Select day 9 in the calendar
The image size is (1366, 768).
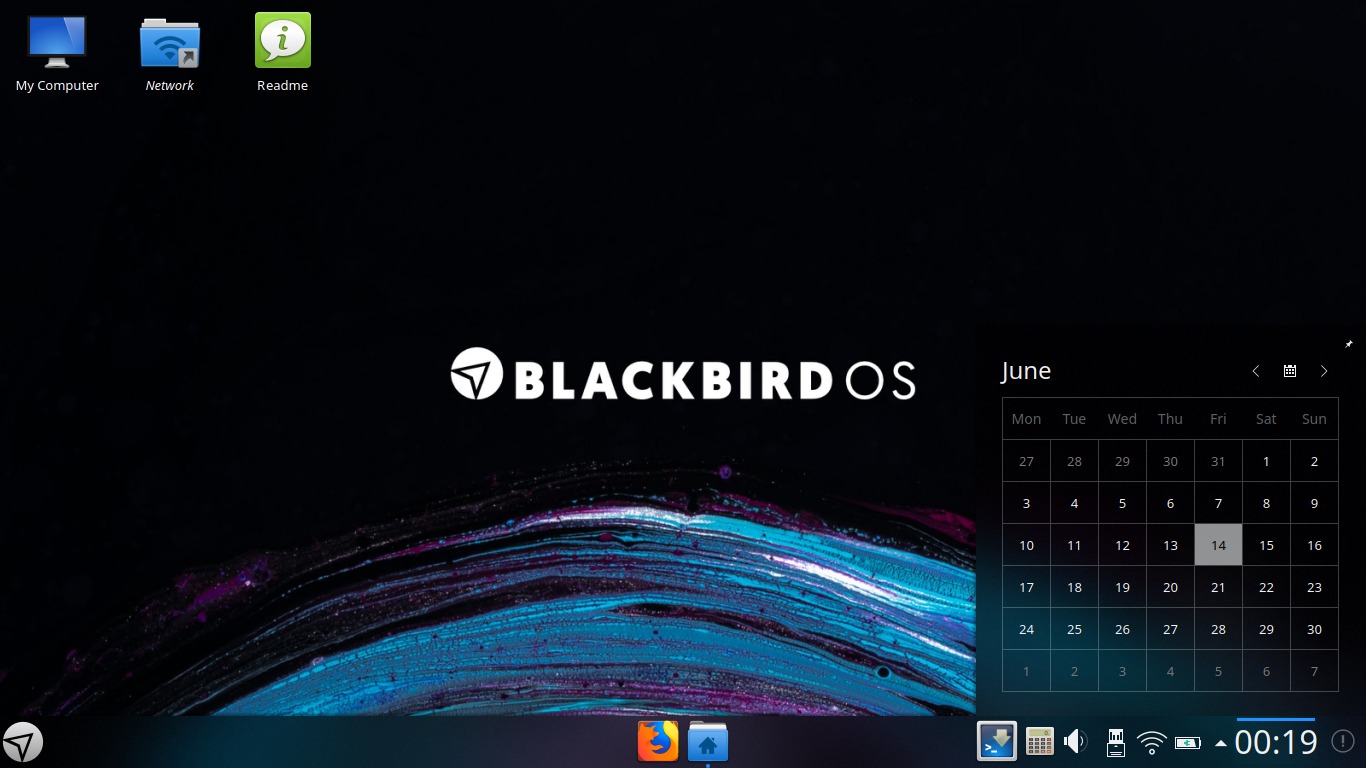pyautogui.click(x=1314, y=503)
